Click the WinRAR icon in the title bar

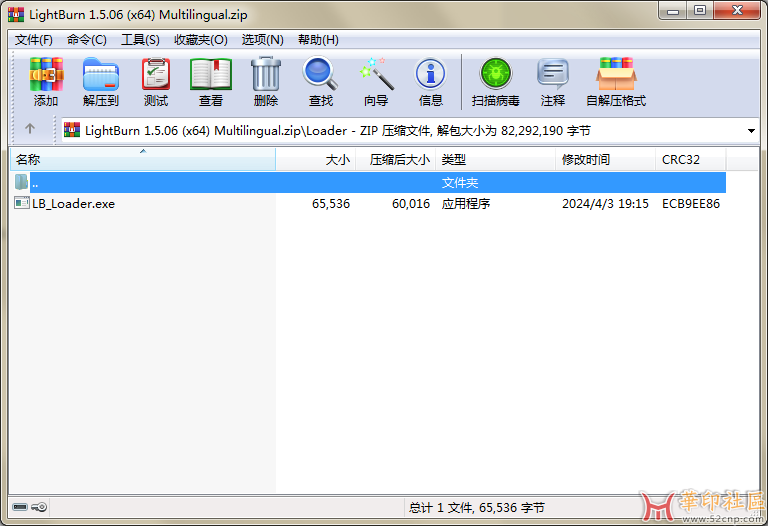(16, 14)
